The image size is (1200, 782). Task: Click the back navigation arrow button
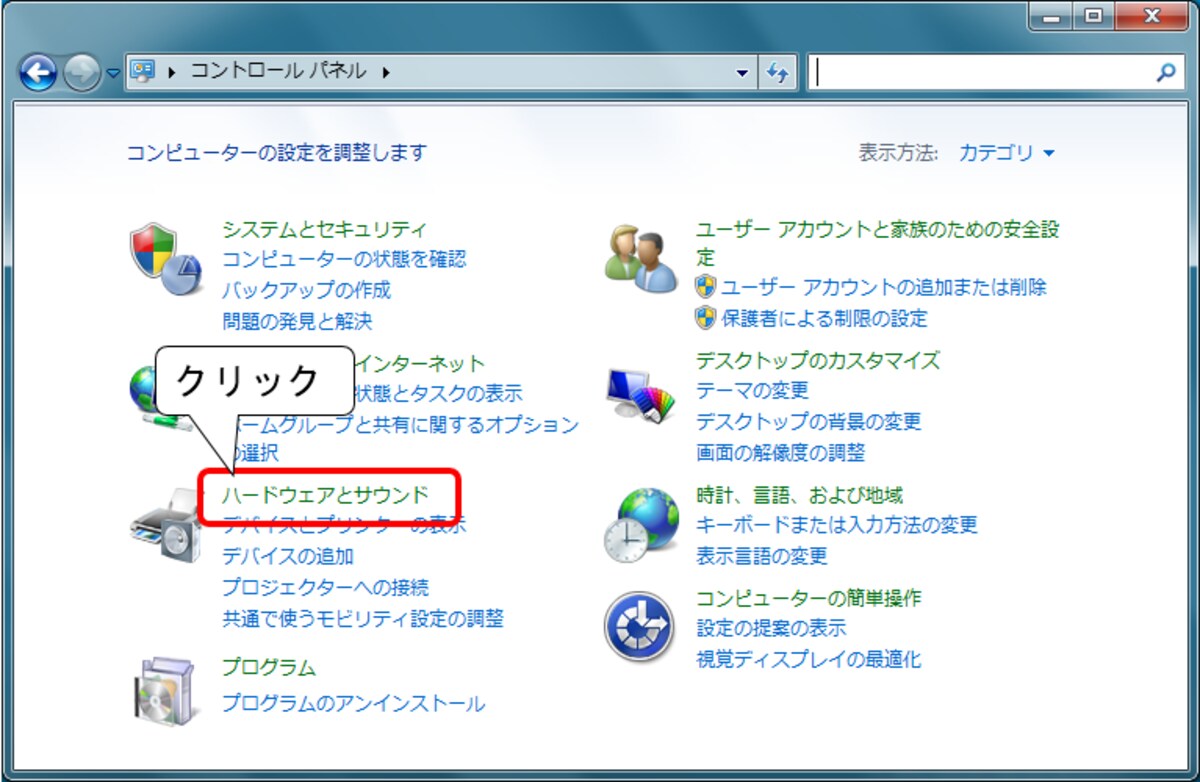point(38,72)
